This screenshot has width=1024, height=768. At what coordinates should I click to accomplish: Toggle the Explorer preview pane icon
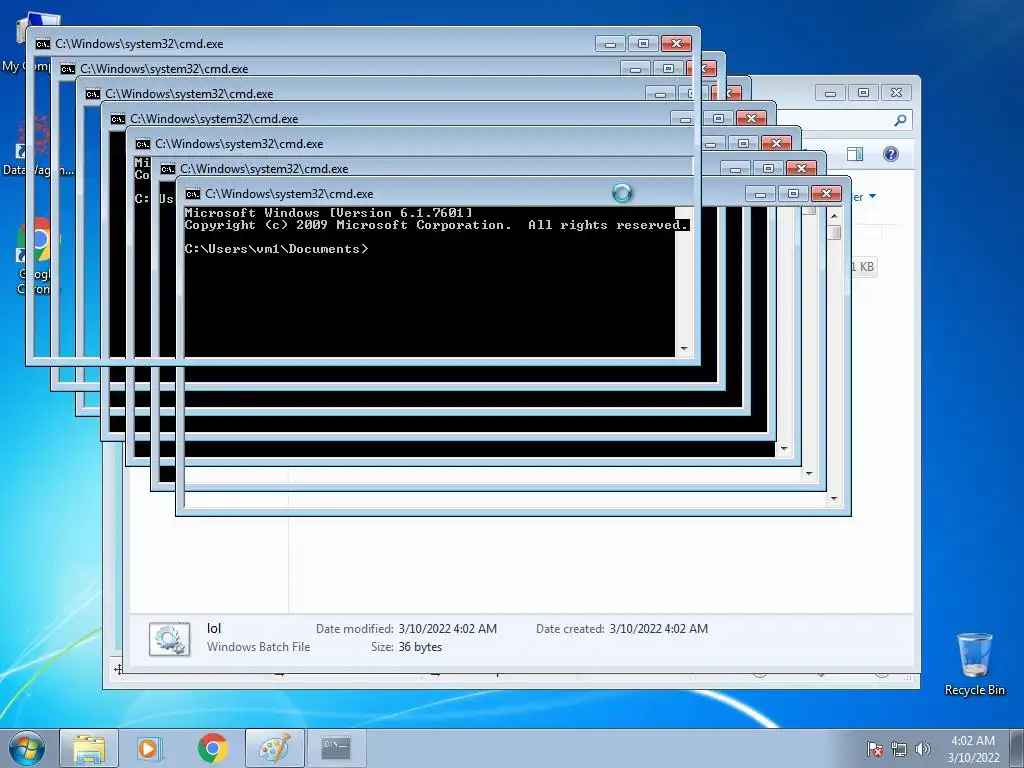click(855, 154)
